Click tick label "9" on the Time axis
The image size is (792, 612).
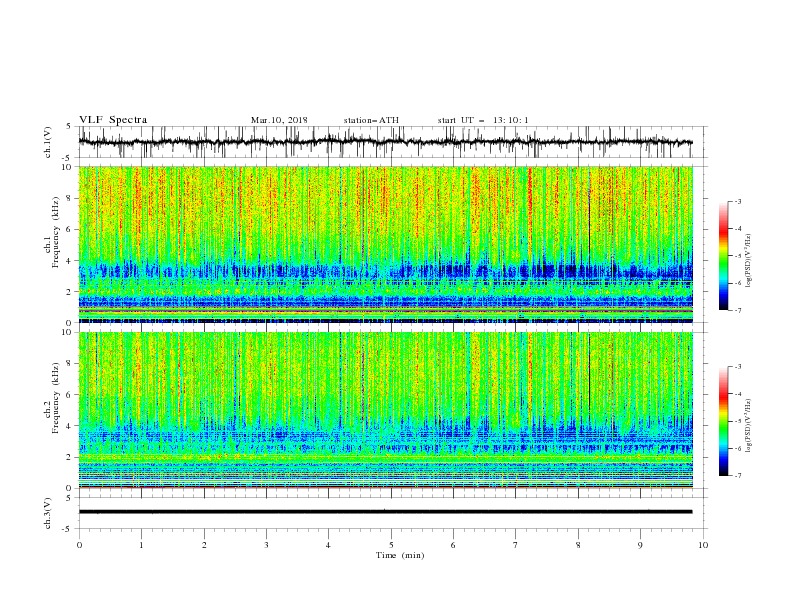pyautogui.click(x=640, y=545)
